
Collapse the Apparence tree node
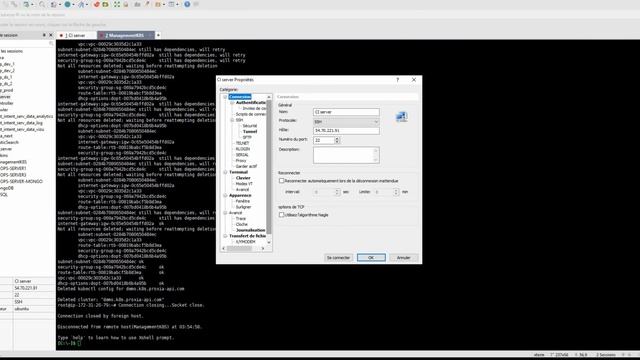tap(225, 196)
